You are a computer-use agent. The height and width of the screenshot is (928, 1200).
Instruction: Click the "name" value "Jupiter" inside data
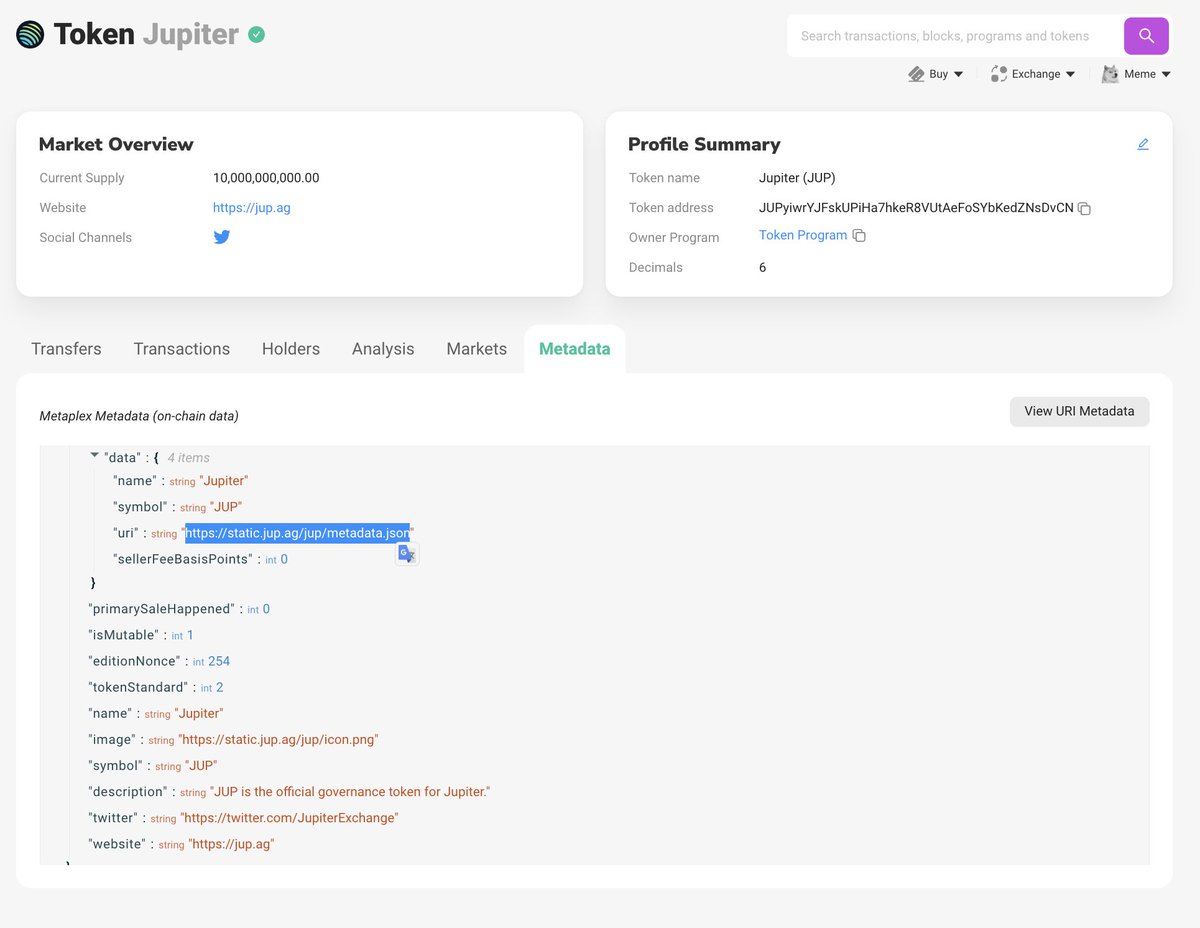[x=223, y=481]
